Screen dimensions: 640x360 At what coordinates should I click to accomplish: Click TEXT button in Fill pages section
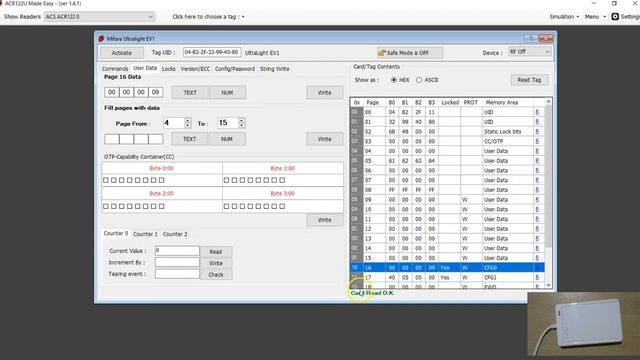pyautogui.click(x=189, y=139)
